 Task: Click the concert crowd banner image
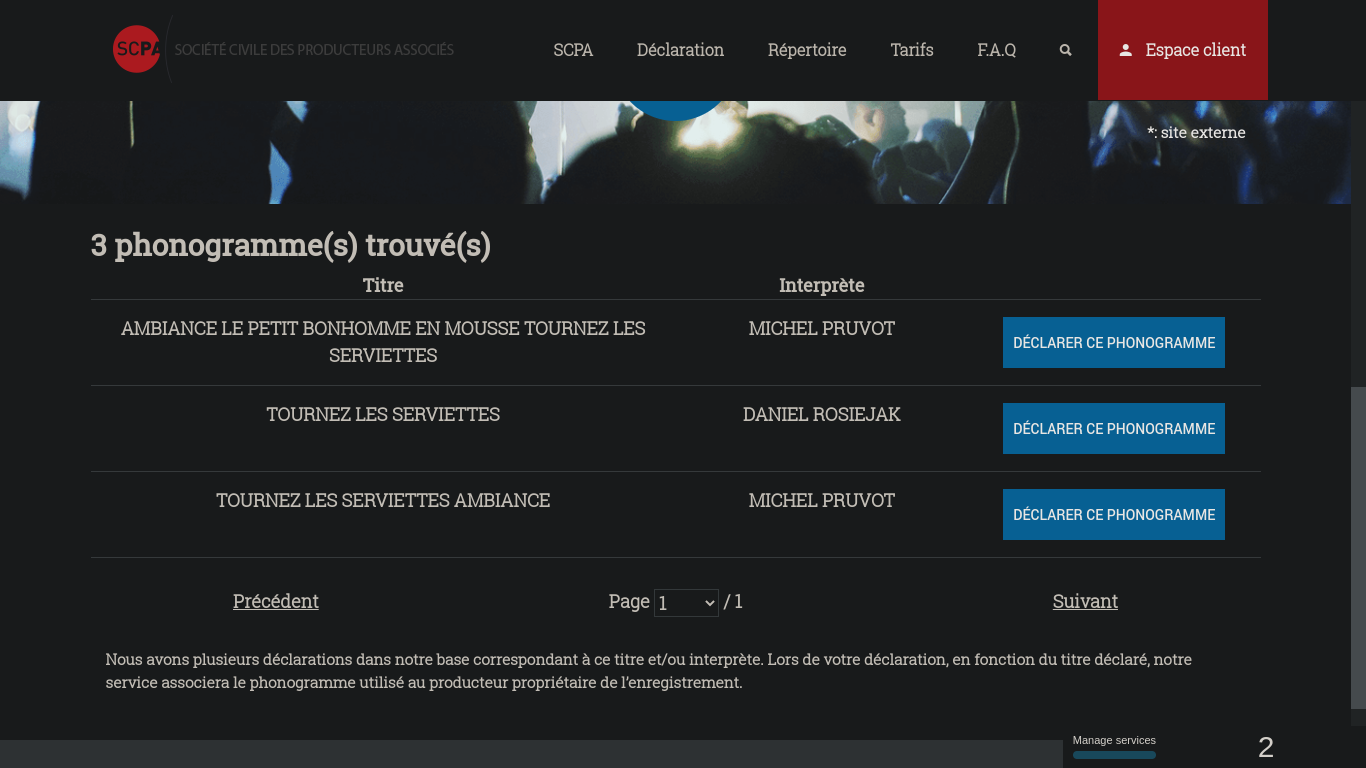pyautogui.click(x=675, y=152)
